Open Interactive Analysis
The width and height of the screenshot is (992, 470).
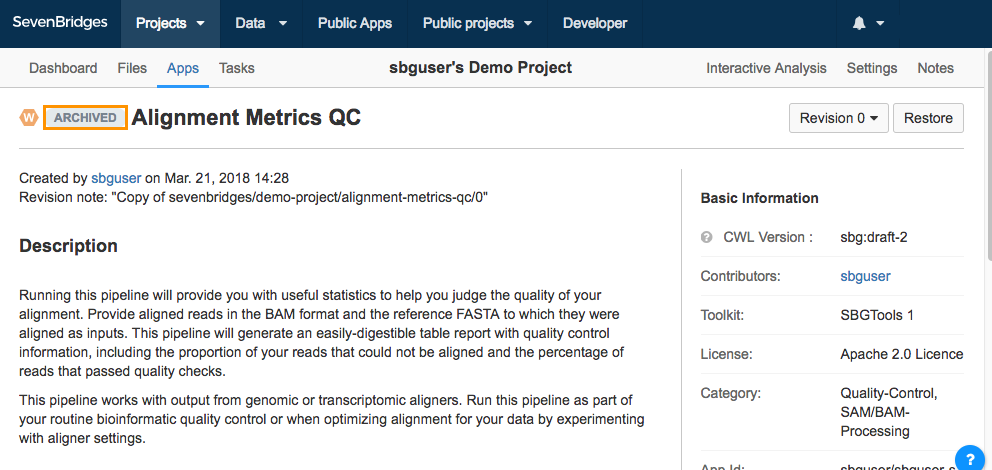[x=766, y=68]
